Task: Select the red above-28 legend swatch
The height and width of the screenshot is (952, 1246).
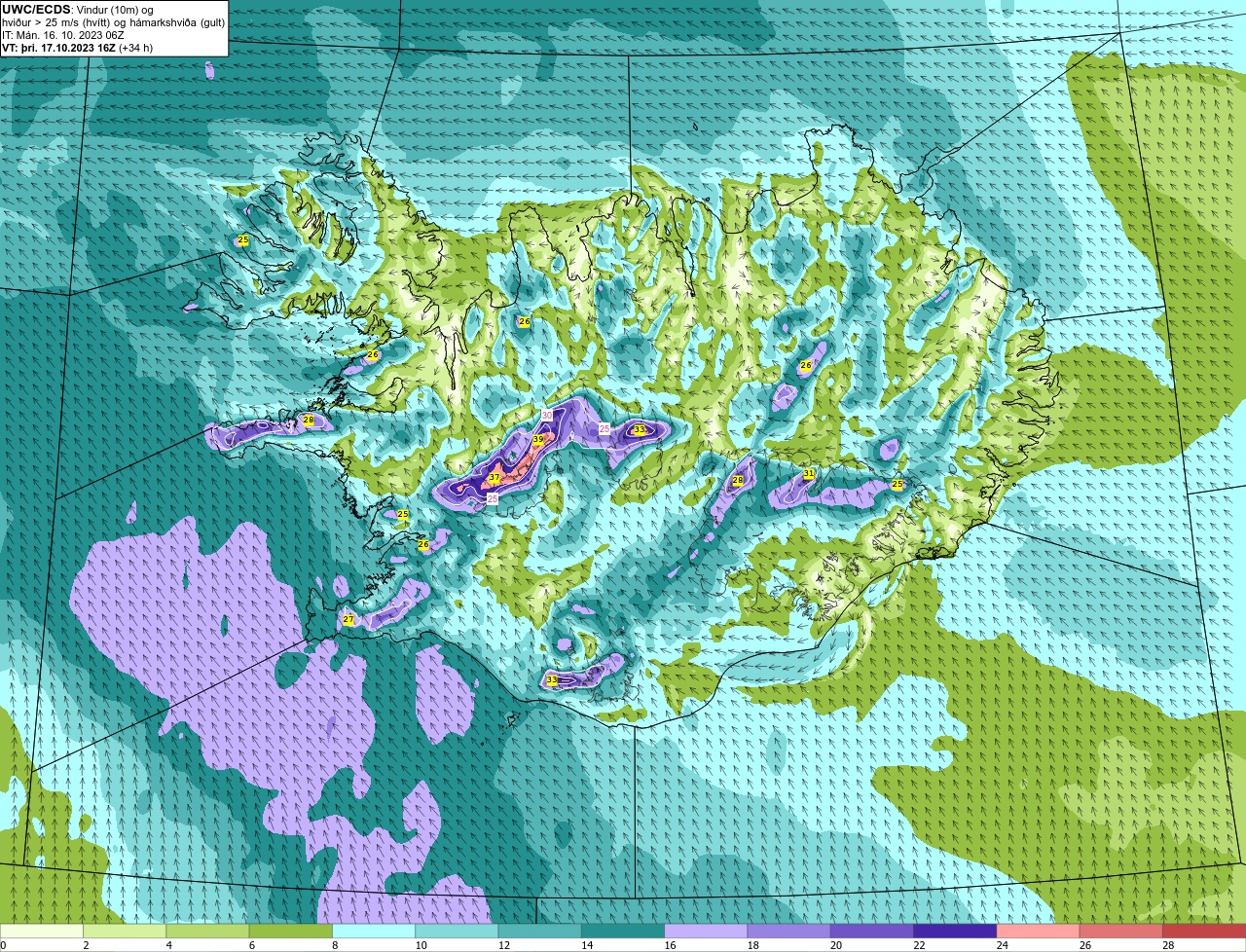Action: pos(1204,932)
